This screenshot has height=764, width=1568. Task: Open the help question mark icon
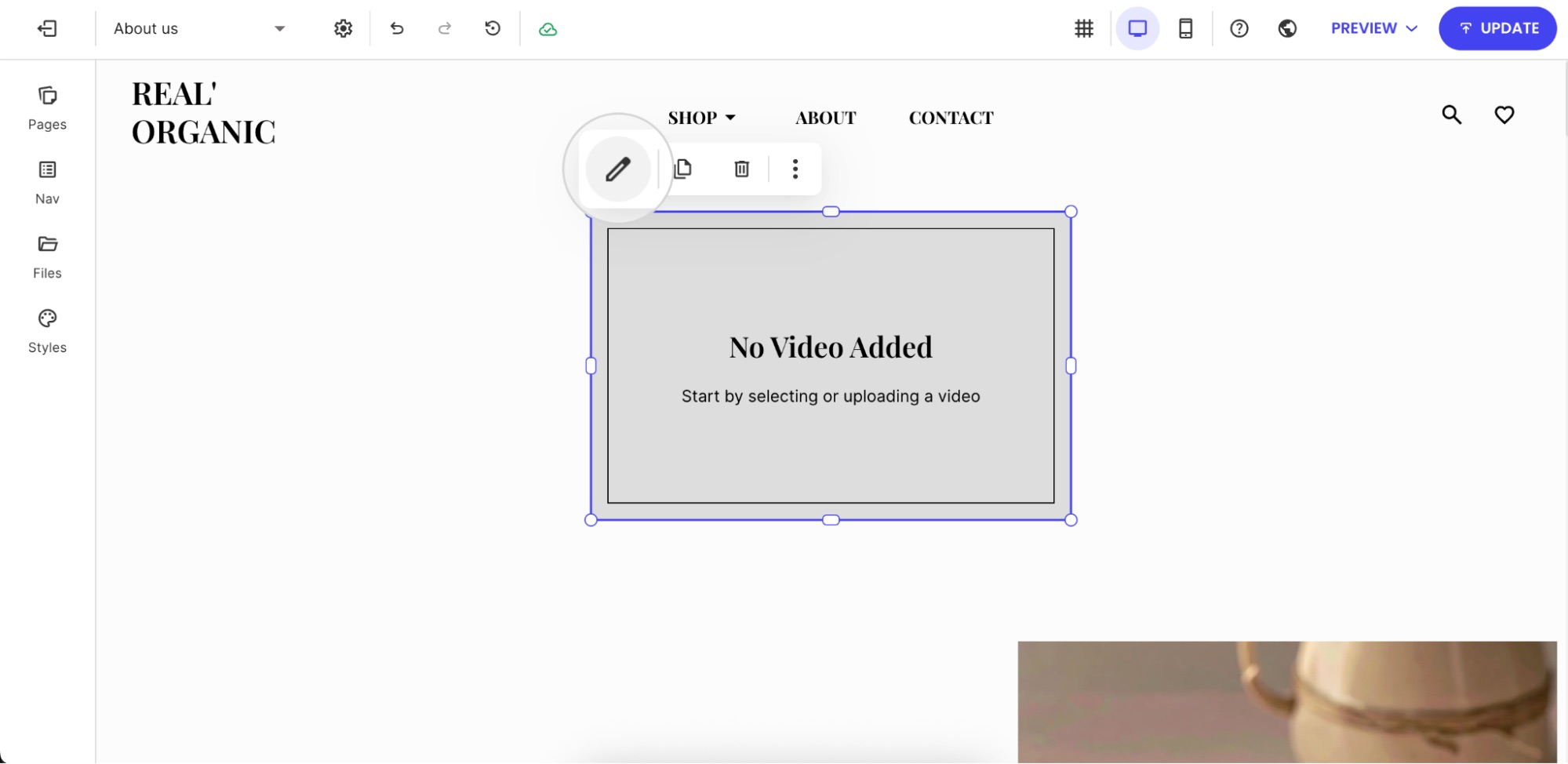[x=1239, y=29]
